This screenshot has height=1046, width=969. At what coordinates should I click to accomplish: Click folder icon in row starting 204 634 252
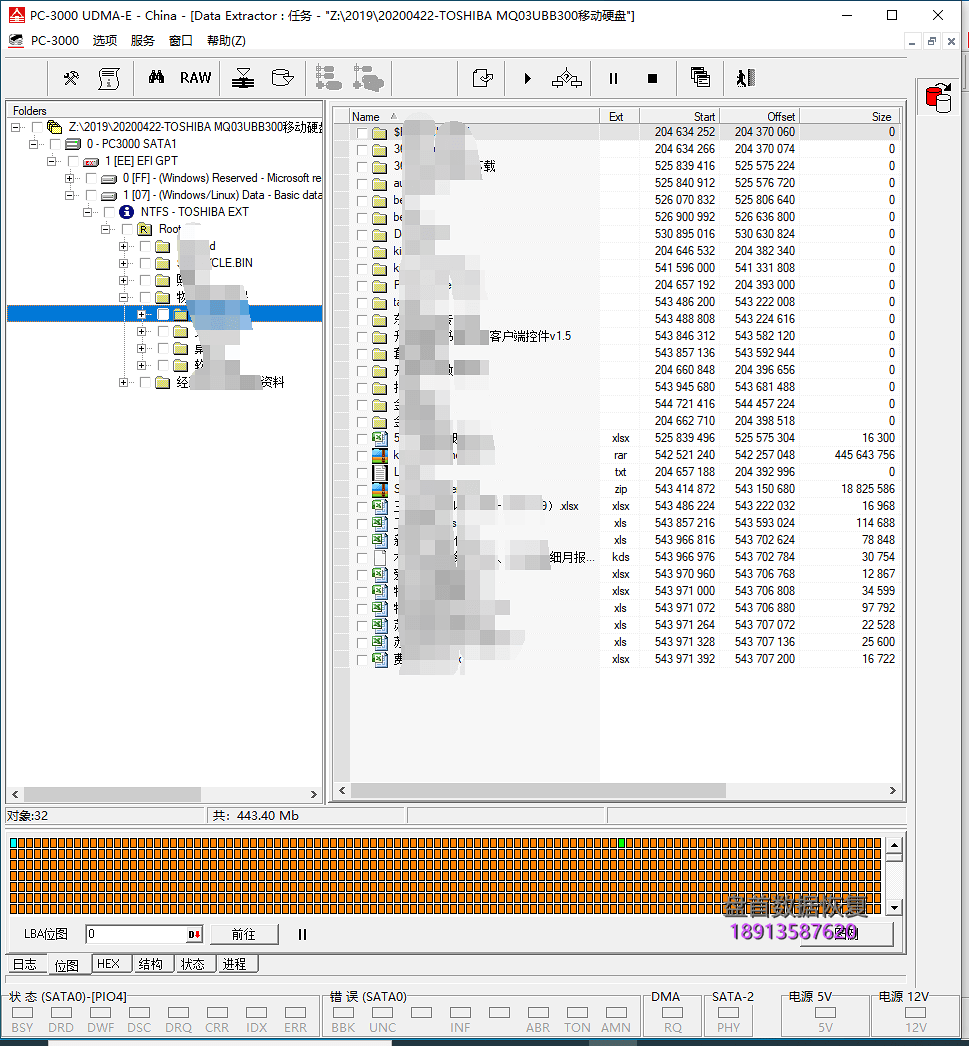[379, 133]
